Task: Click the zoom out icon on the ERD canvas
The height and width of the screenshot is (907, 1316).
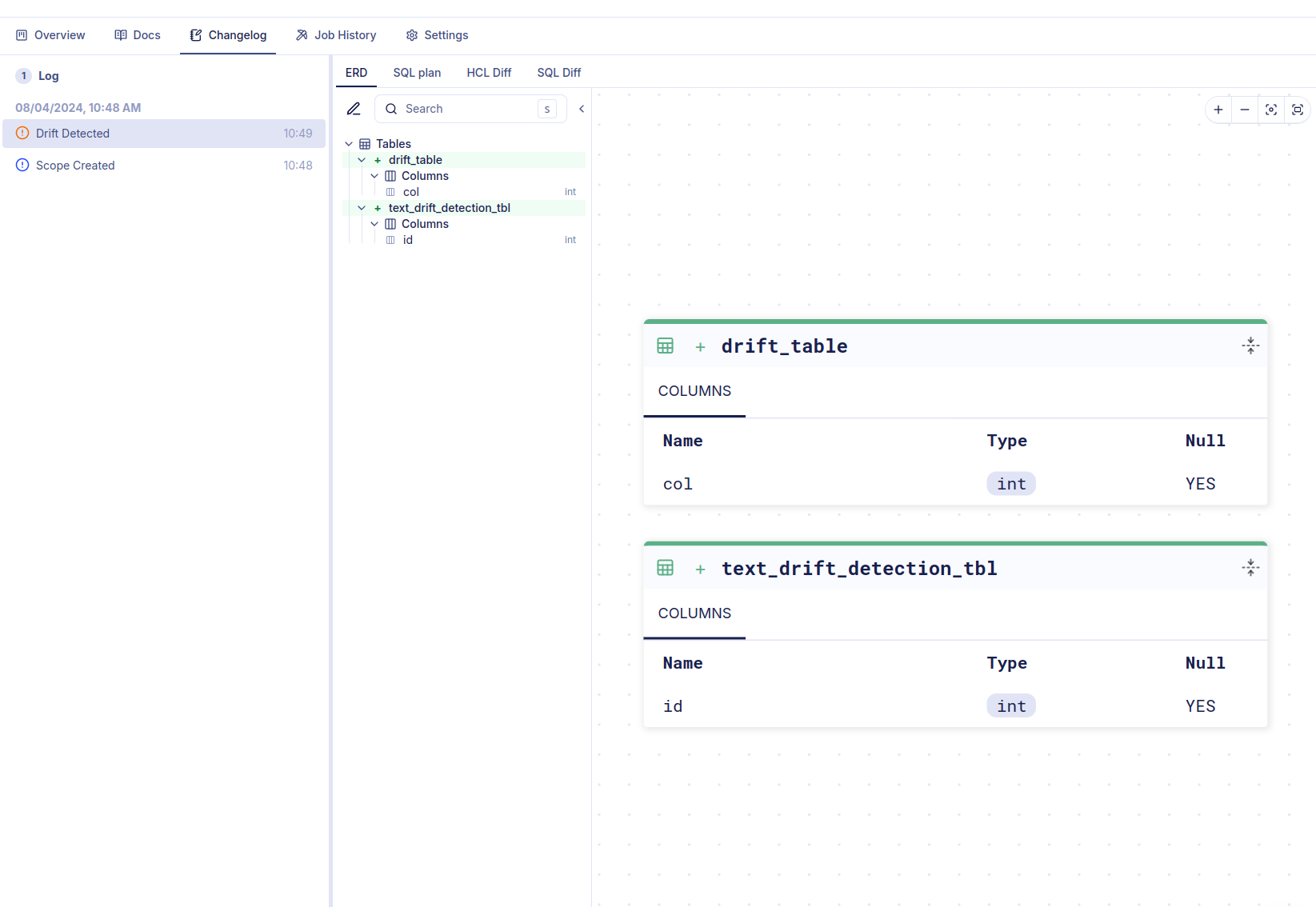Action: tap(1244, 110)
